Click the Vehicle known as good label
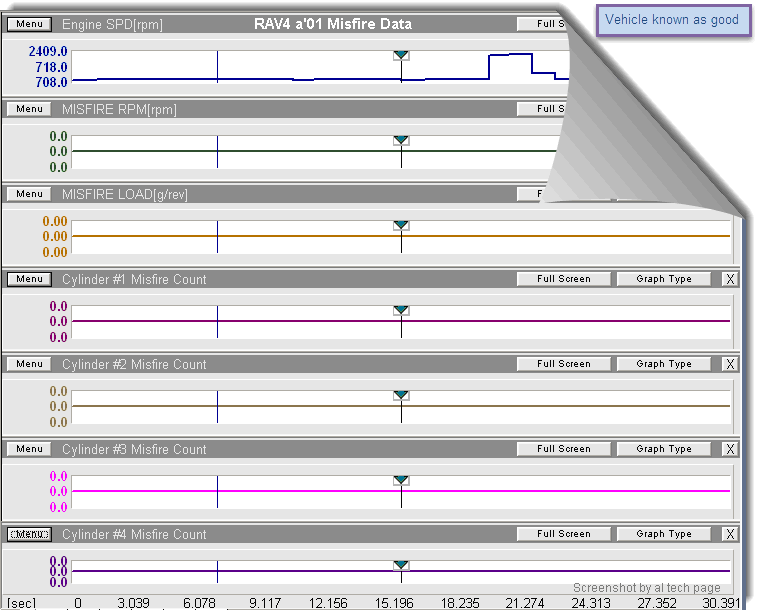The width and height of the screenshot is (758, 610). point(672,20)
